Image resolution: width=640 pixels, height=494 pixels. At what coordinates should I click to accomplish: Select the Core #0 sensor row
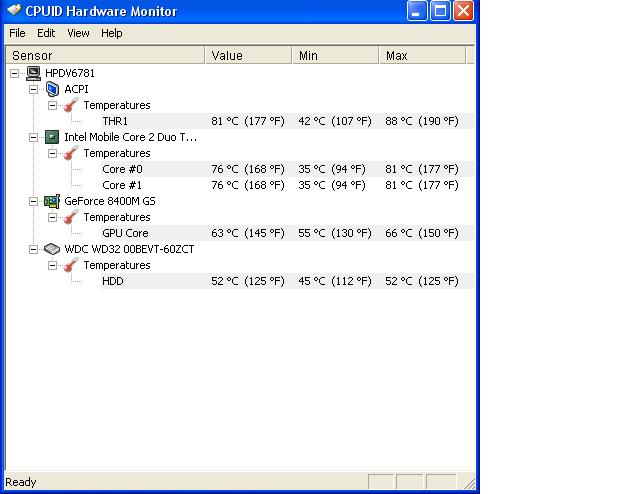click(287, 169)
